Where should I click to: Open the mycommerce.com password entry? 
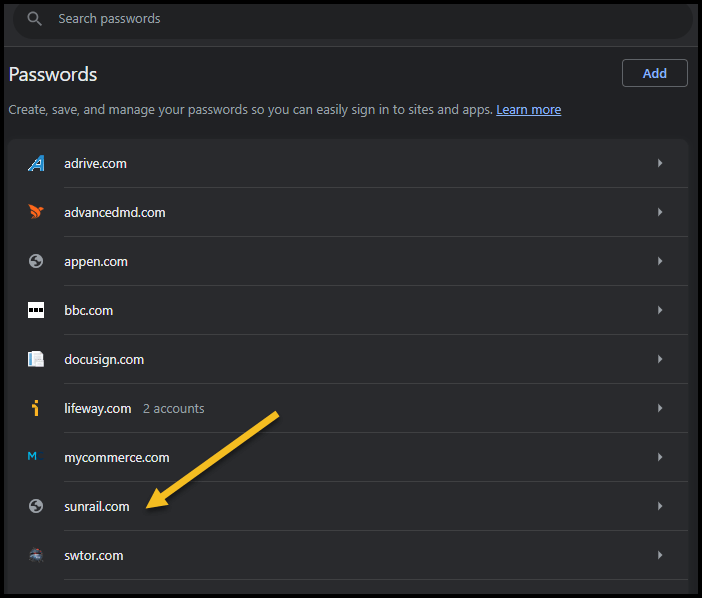click(x=348, y=457)
